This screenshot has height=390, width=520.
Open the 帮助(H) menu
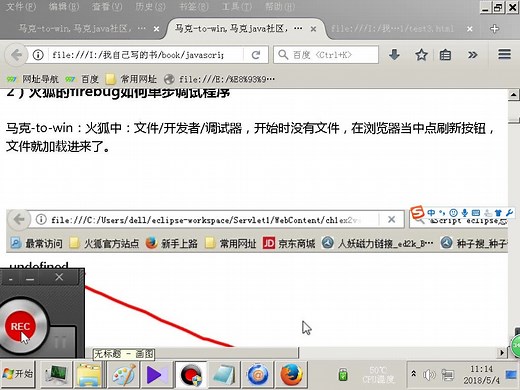[280, 7]
